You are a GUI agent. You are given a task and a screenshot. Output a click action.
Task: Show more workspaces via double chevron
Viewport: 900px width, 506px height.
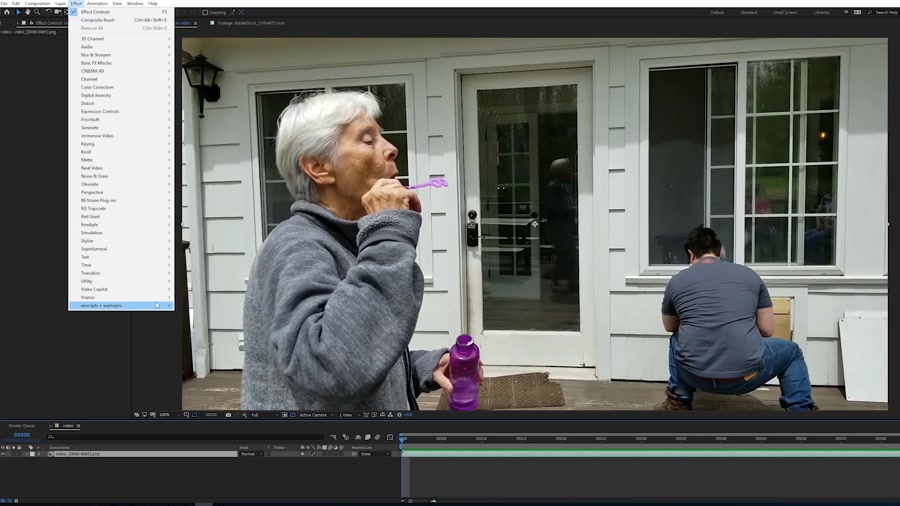tap(845, 12)
